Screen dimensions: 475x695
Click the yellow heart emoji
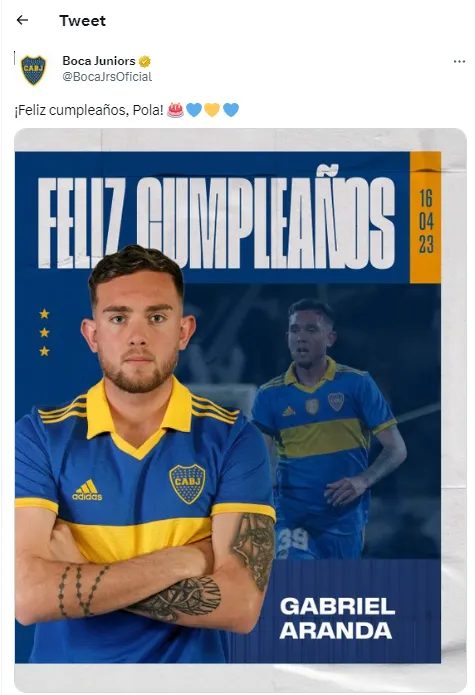coord(212,109)
